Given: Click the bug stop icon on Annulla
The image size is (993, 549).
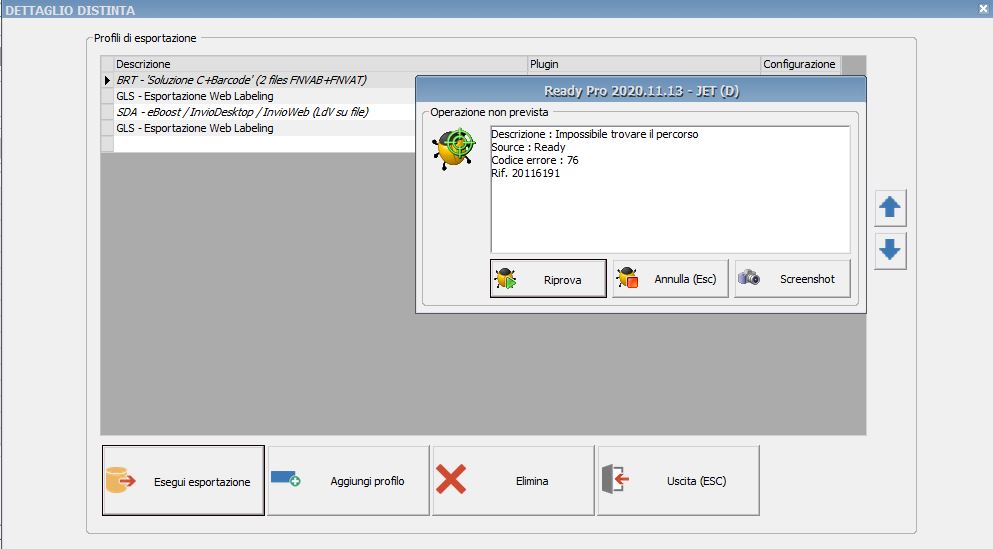Looking at the screenshot, I should click(x=628, y=278).
